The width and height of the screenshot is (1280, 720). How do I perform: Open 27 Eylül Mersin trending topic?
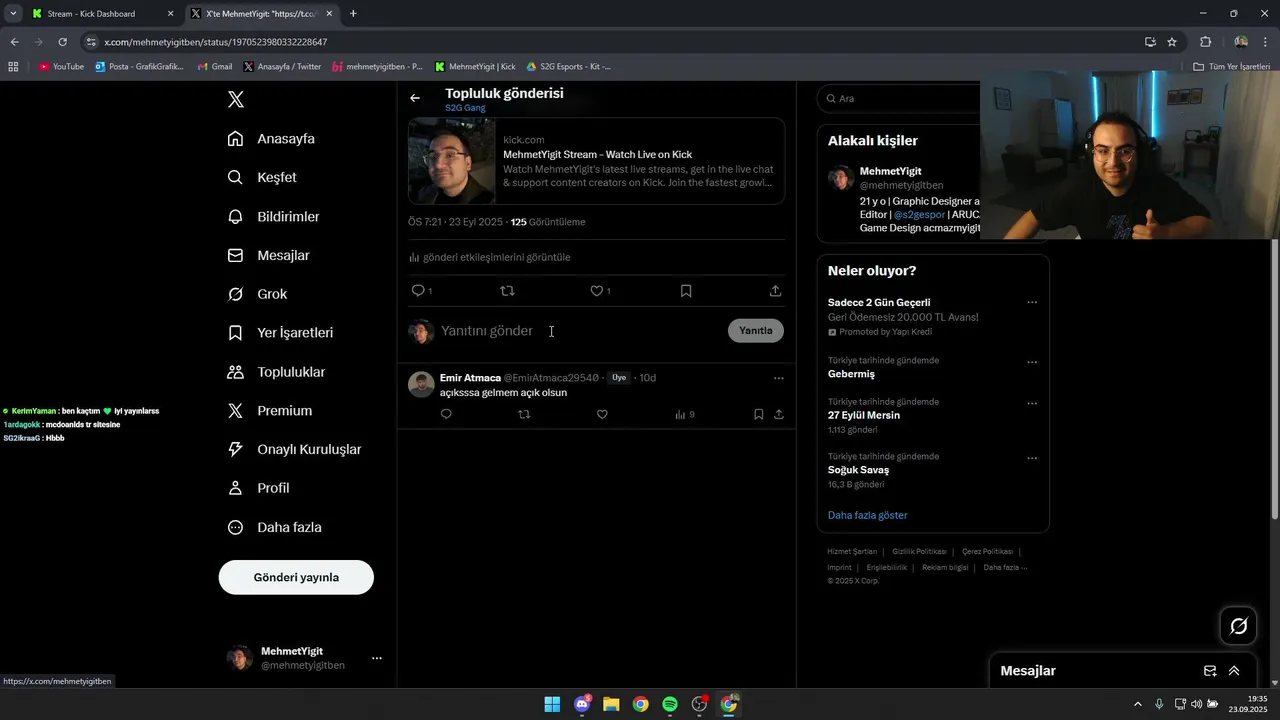pyautogui.click(x=864, y=415)
